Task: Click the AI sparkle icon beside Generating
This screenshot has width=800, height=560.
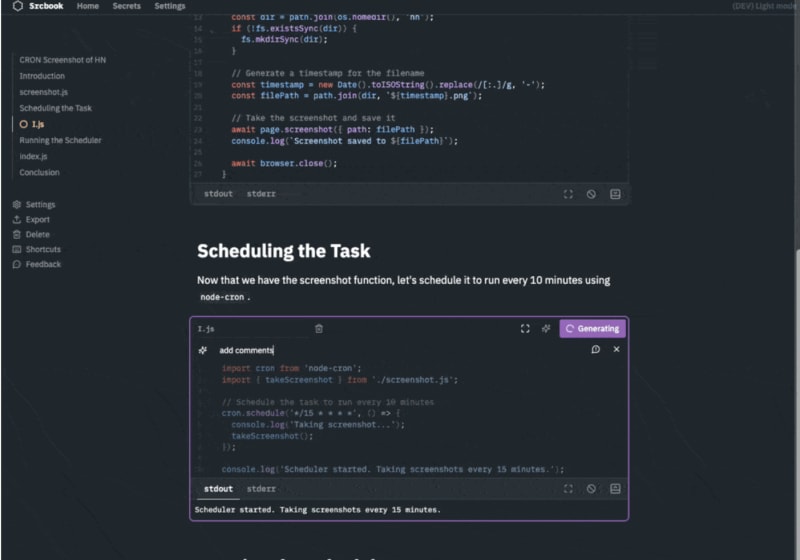Action: click(x=546, y=328)
